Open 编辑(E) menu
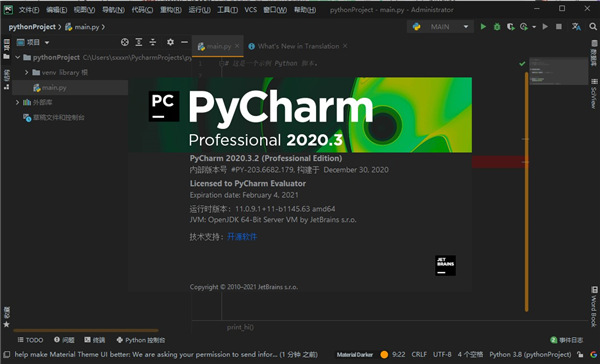Screen dimensions: 600x364 [57, 10]
